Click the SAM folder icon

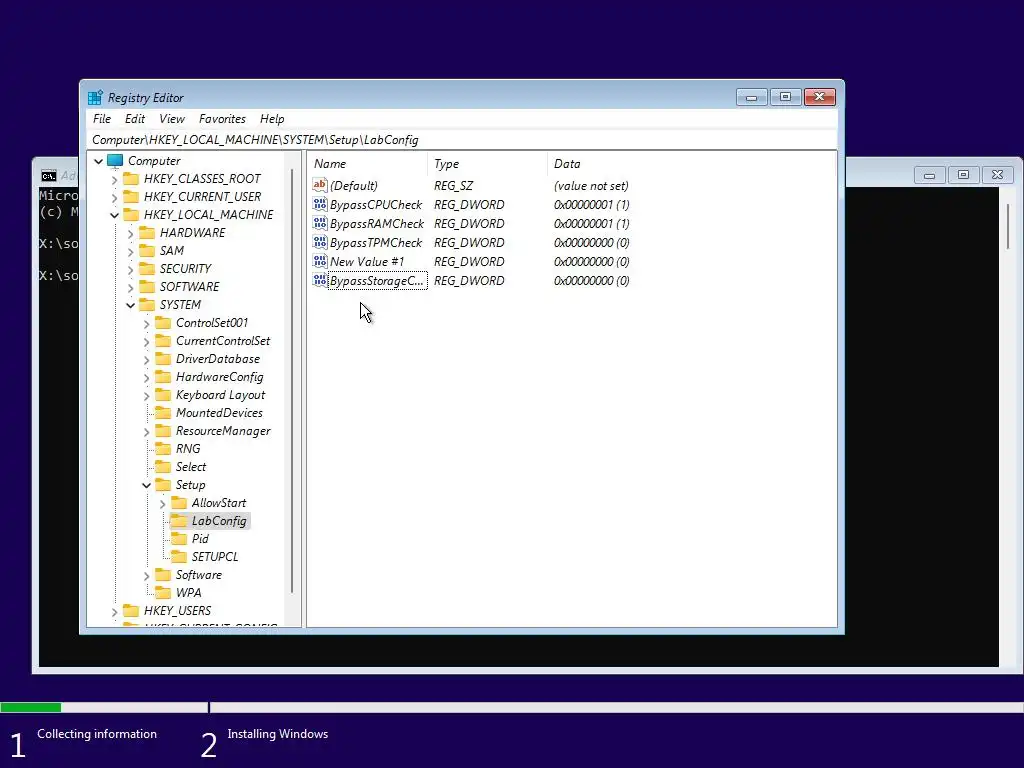click(x=148, y=251)
